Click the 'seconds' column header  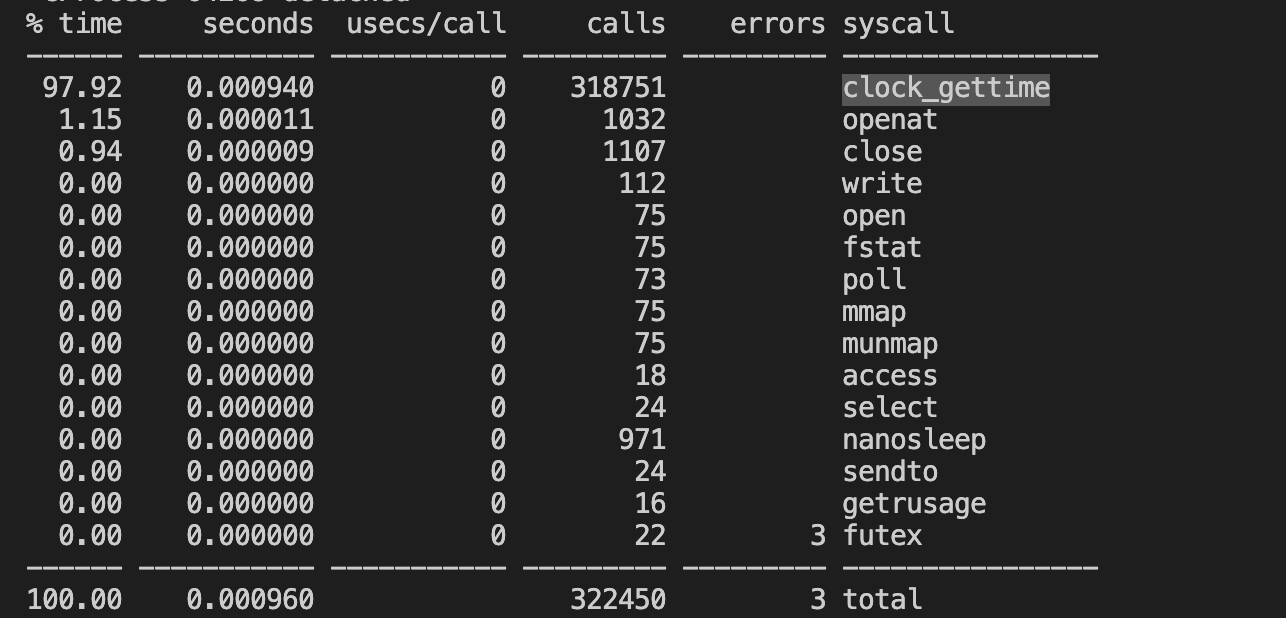[x=258, y=24]
